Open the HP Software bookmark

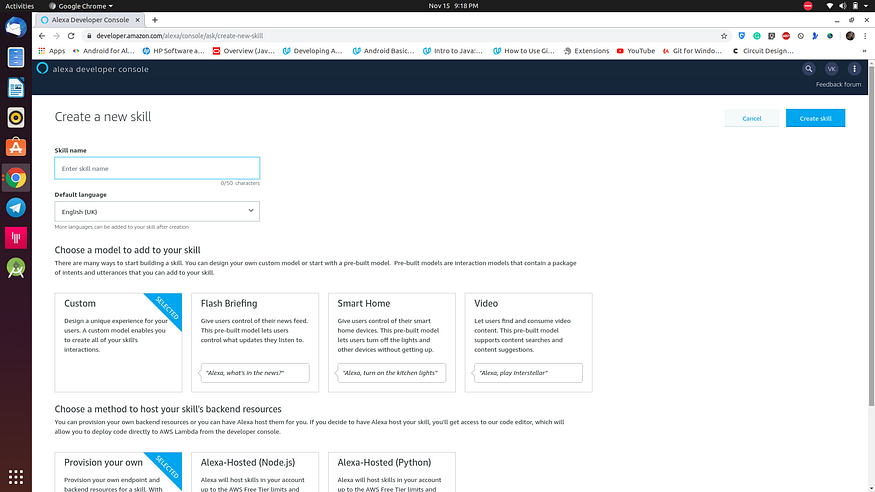coord(174,51)
